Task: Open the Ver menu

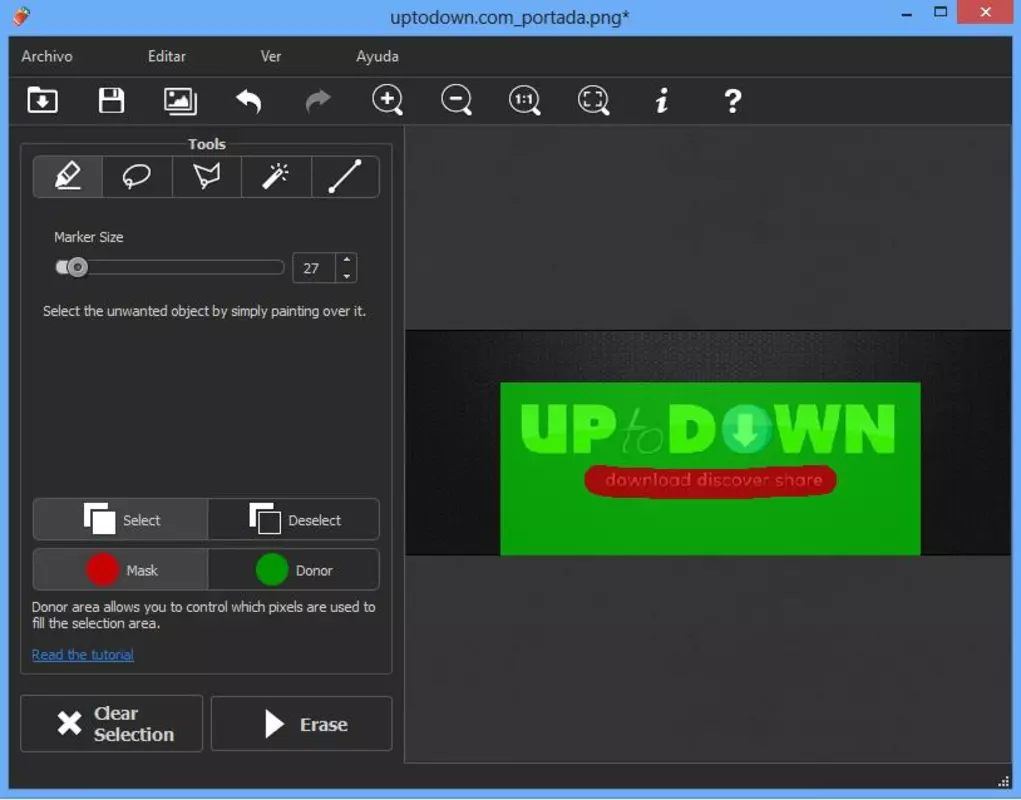Action: pos(271,57)
